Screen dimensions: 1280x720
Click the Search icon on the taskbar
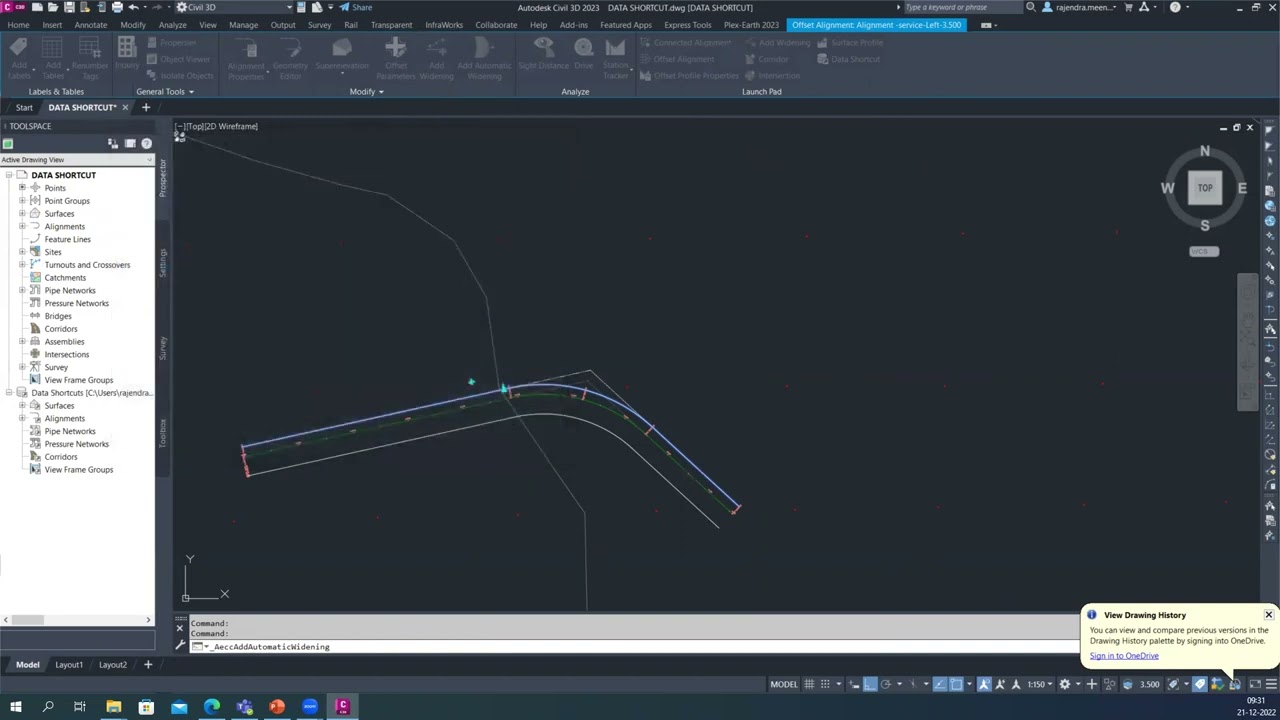[48, 707]
